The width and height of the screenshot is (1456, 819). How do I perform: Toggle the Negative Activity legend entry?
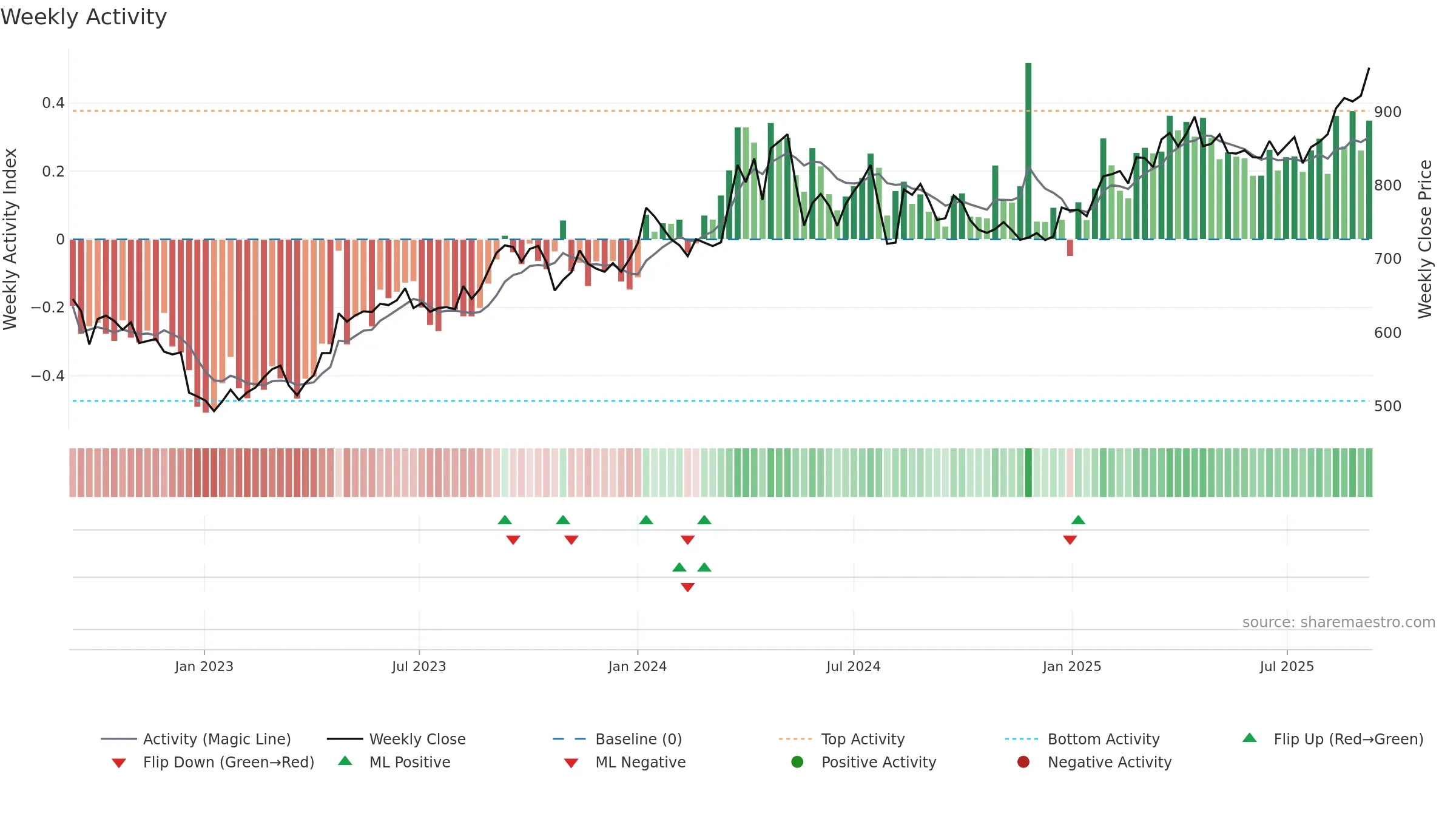(x=1094, y=762)
